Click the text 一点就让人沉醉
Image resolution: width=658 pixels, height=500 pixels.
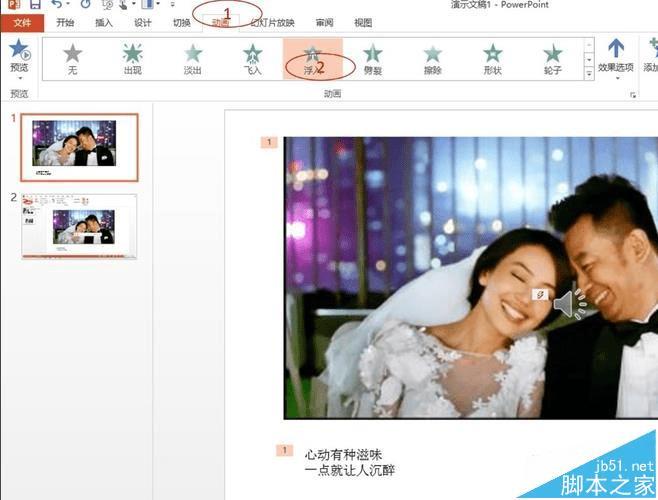(x=350, y=470)
